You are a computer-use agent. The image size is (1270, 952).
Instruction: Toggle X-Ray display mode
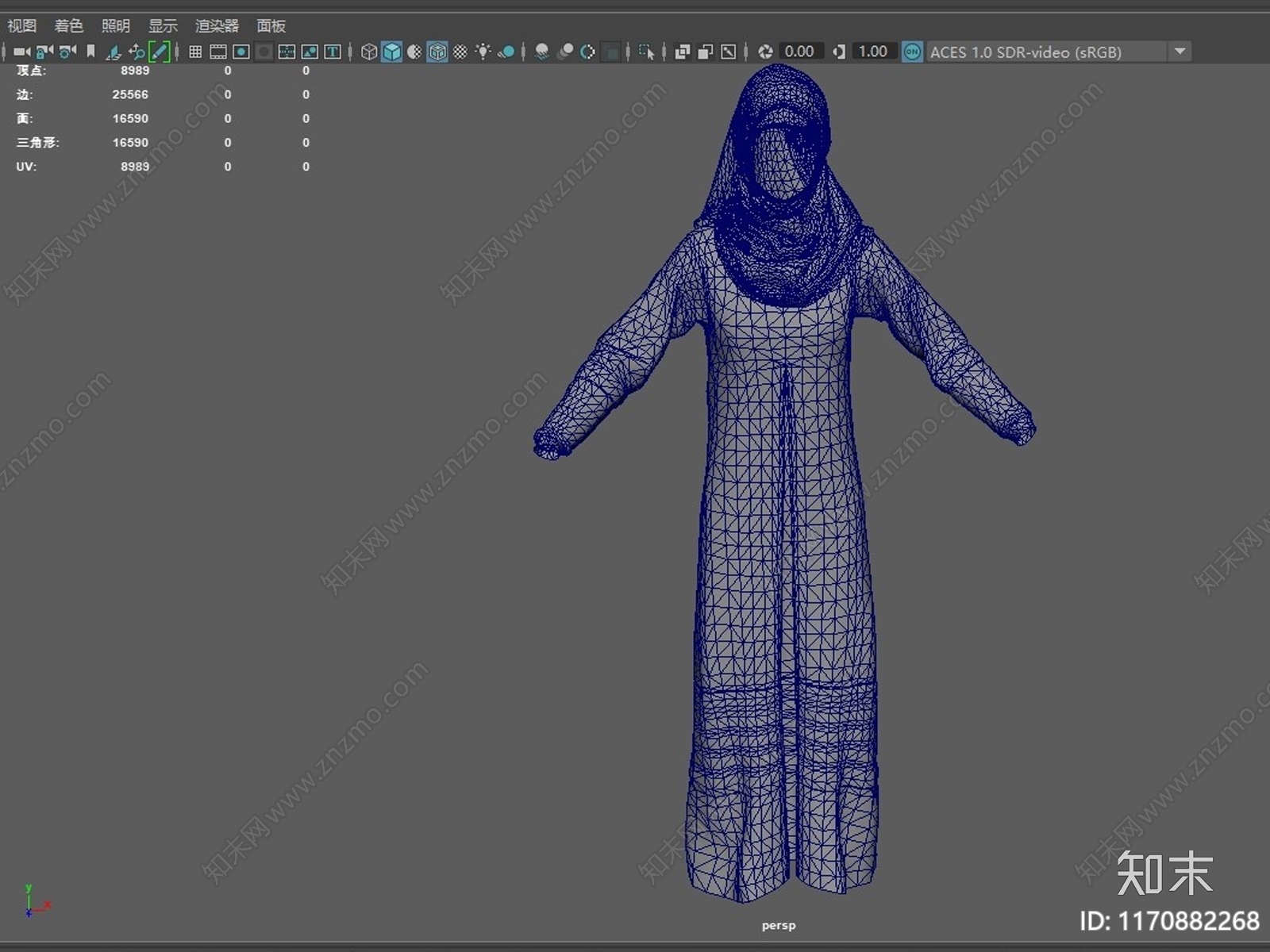(683, 52)
